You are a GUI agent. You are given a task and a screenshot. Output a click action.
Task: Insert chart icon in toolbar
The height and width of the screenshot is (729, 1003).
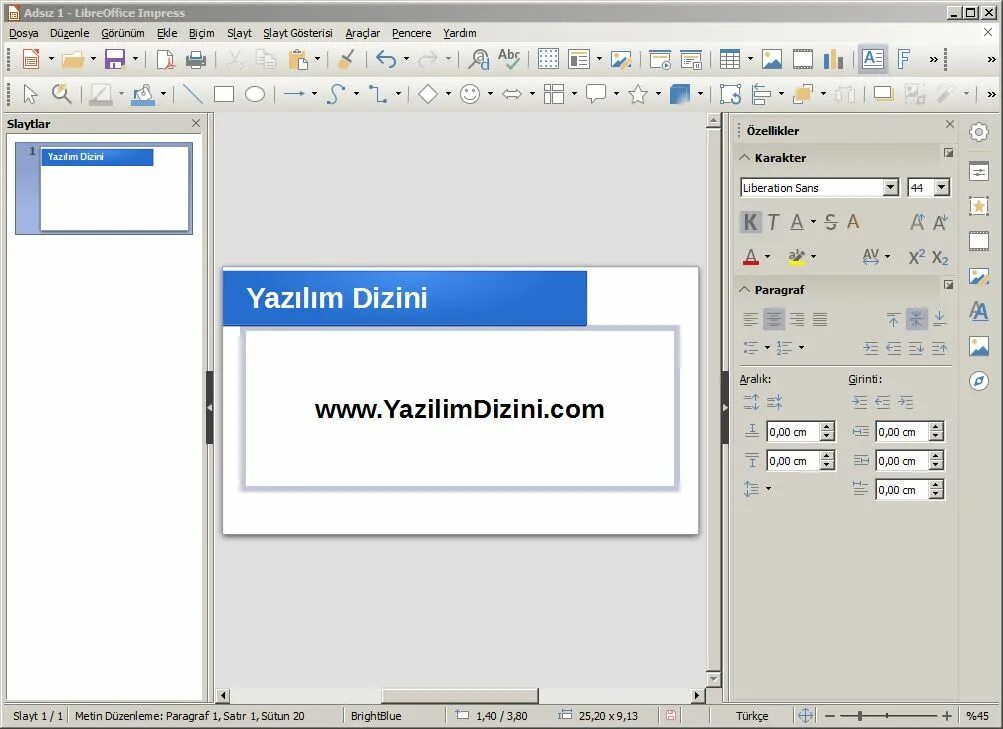click(x=833, y=59)
